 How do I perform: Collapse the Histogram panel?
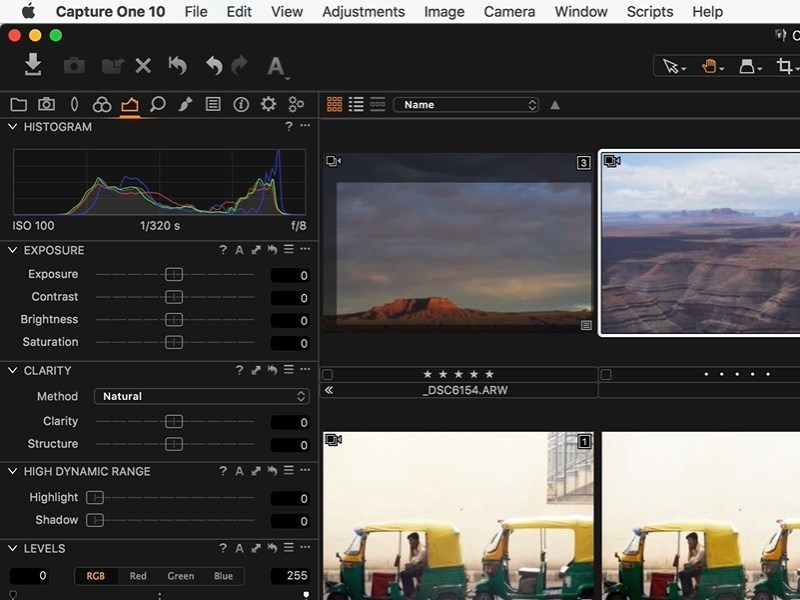point(10,127)
